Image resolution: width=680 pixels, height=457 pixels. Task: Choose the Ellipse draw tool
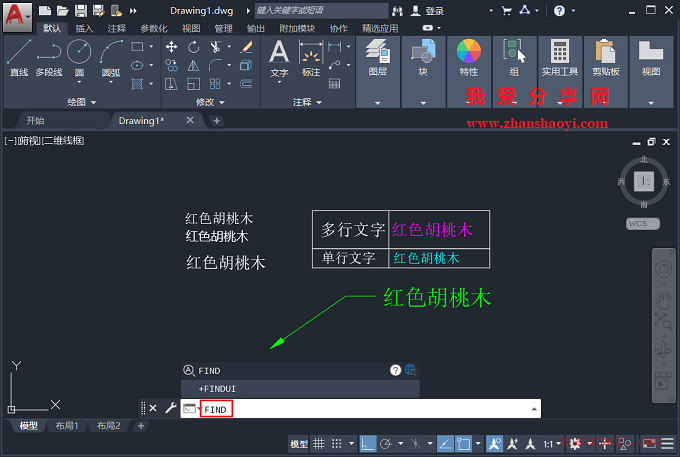click(137, 65)
